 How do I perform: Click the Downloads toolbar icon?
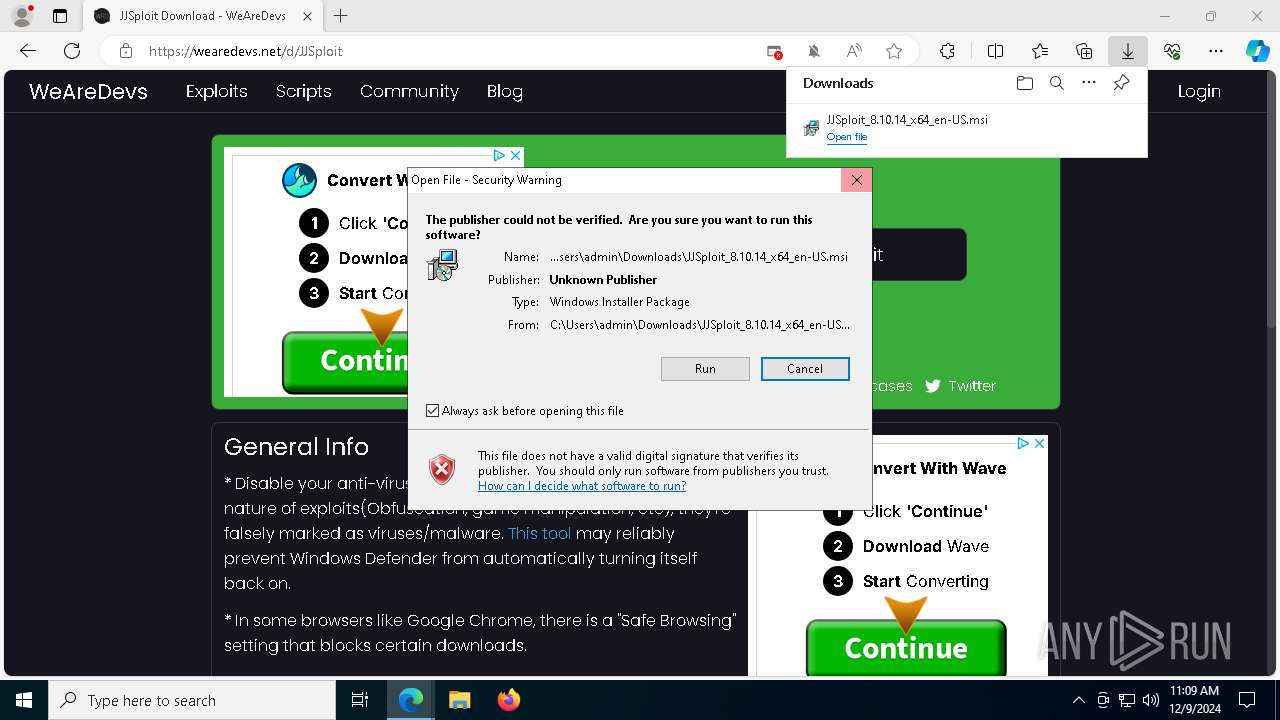pyautogui.click(x=1127, y=51)
